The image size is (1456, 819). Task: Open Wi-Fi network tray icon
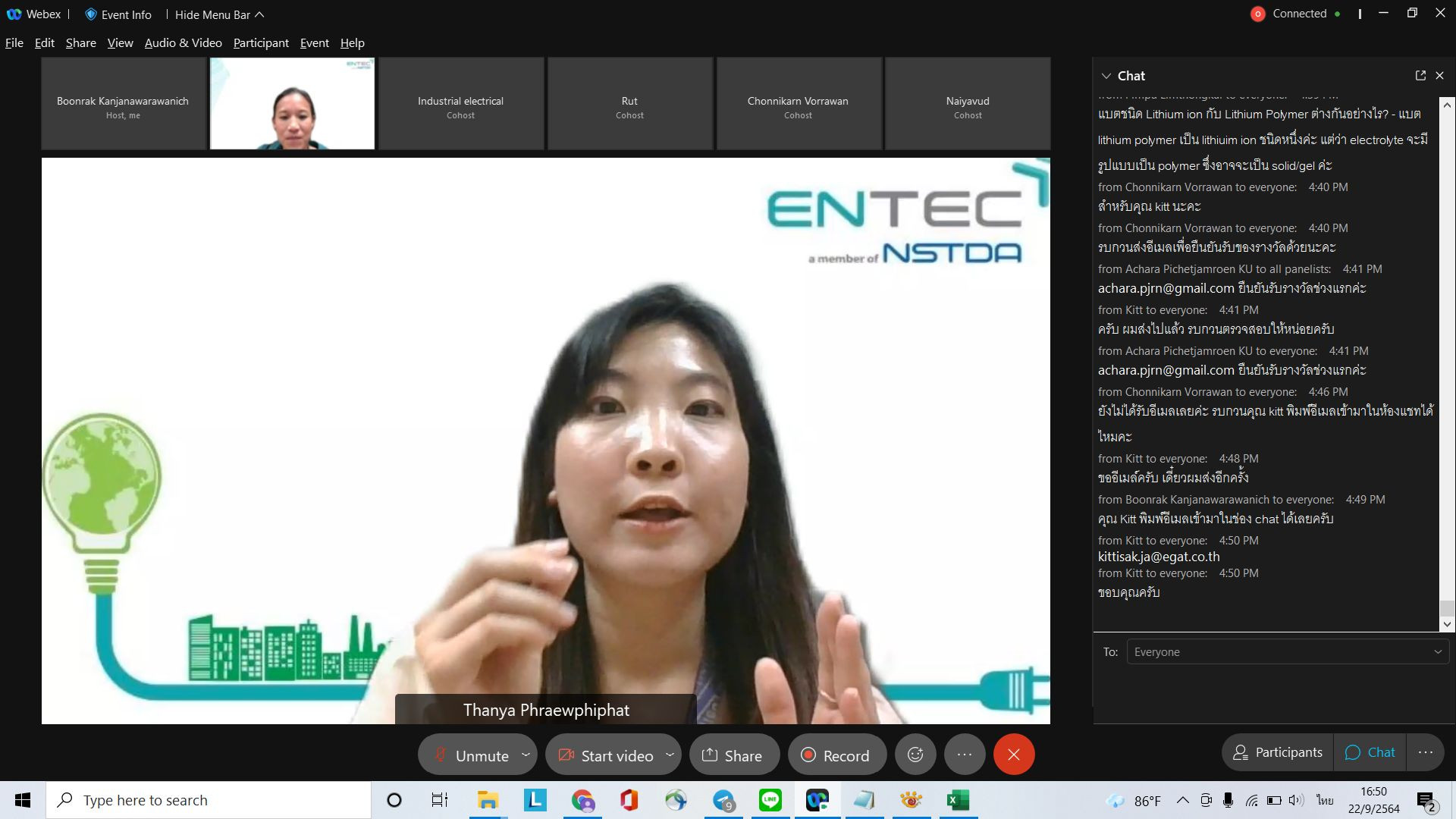pos(1251,800)
